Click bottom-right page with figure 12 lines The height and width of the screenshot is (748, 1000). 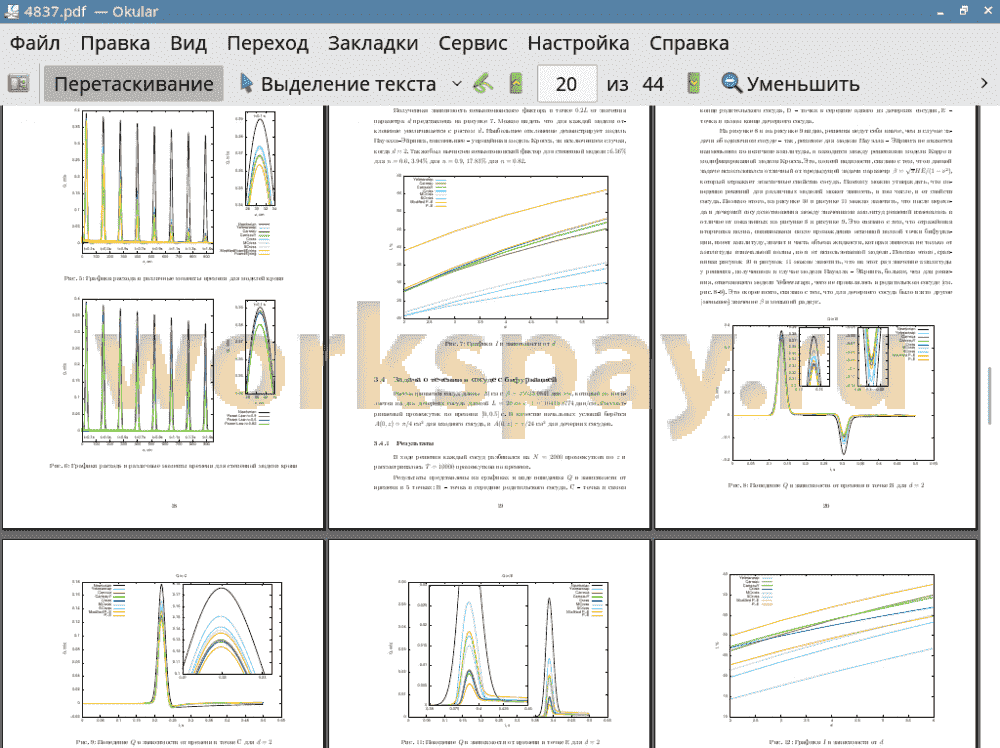click(x=816, y=644)
